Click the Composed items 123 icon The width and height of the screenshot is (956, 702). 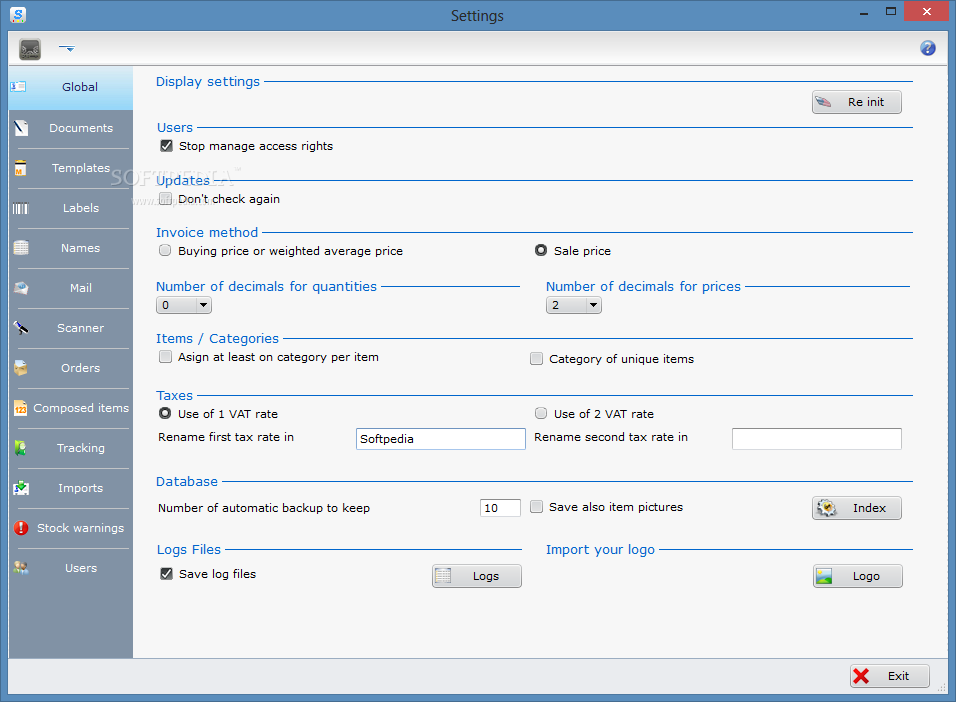tap(21, 408)
